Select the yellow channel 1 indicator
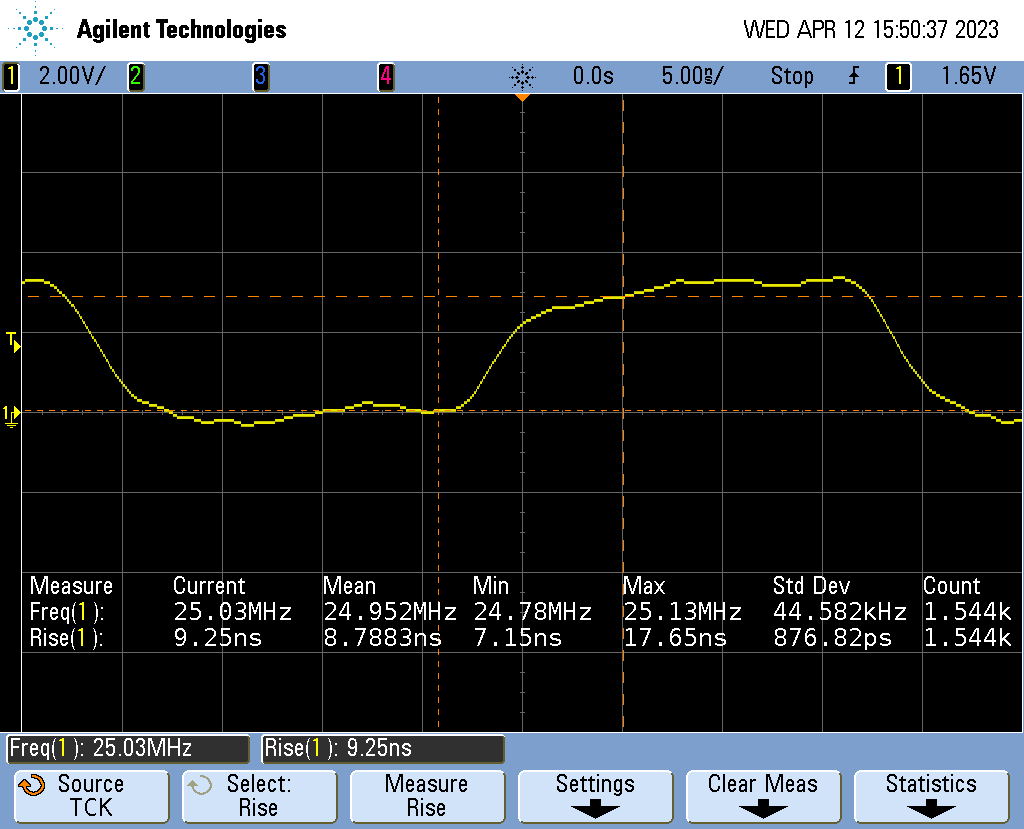 point(11,76)
